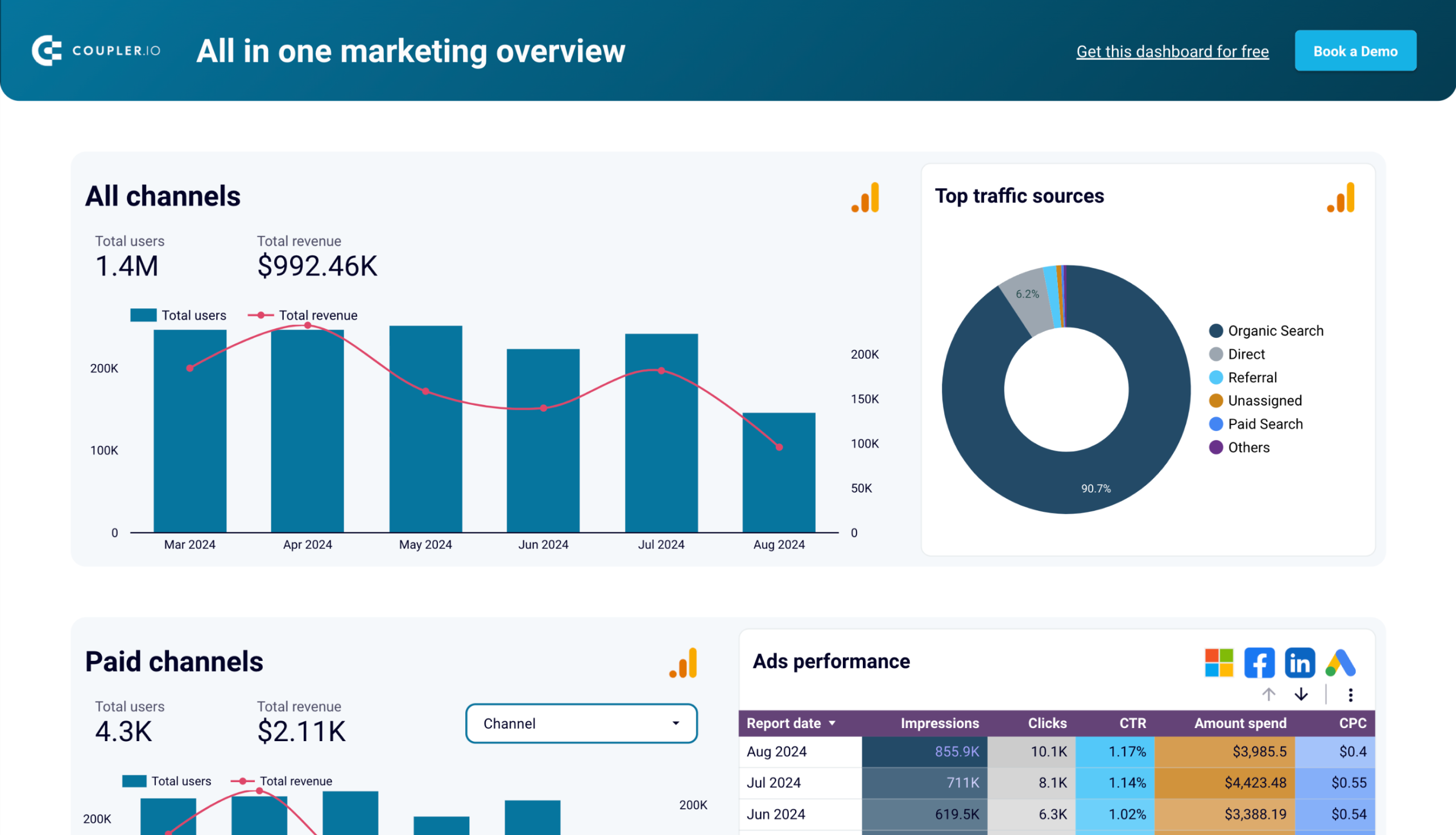Expand the Channel dropdown in Paid channels

pos(582,722)
